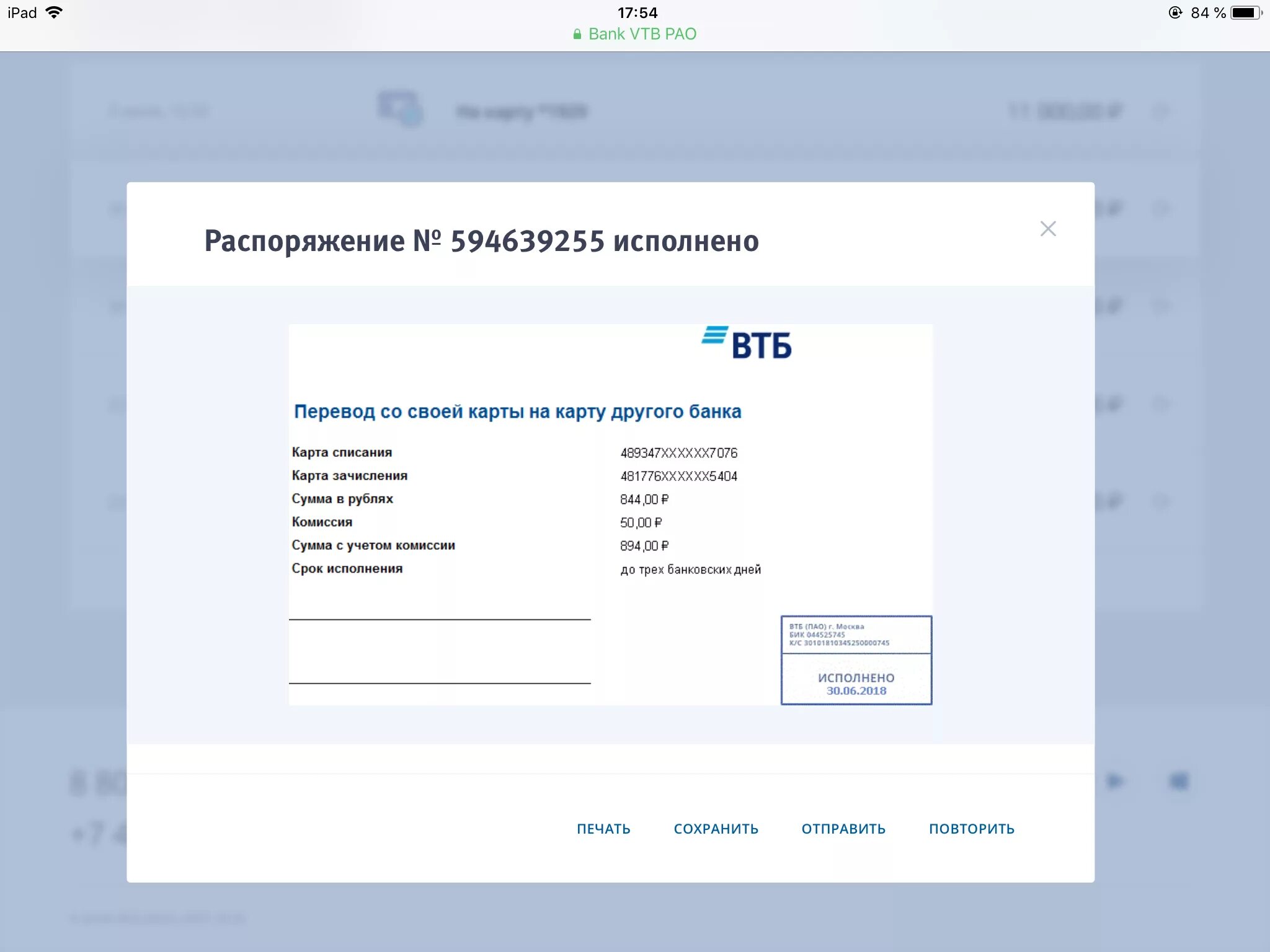Tap the rotation lock status icon
The image size is (1270, 952).
(x=1175, y=12)
